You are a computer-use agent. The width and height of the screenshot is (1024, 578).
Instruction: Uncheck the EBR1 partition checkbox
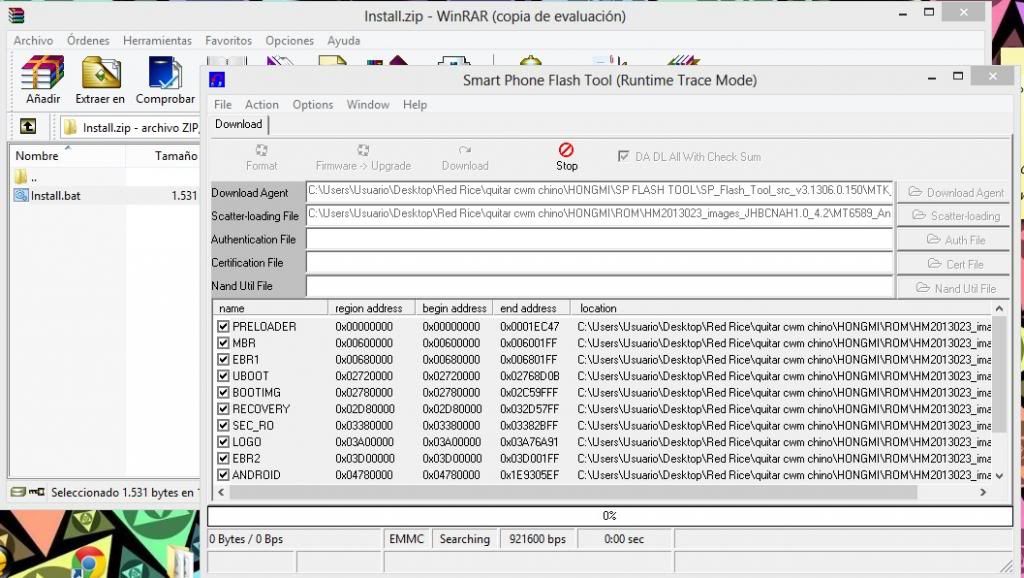click(223, 359)
